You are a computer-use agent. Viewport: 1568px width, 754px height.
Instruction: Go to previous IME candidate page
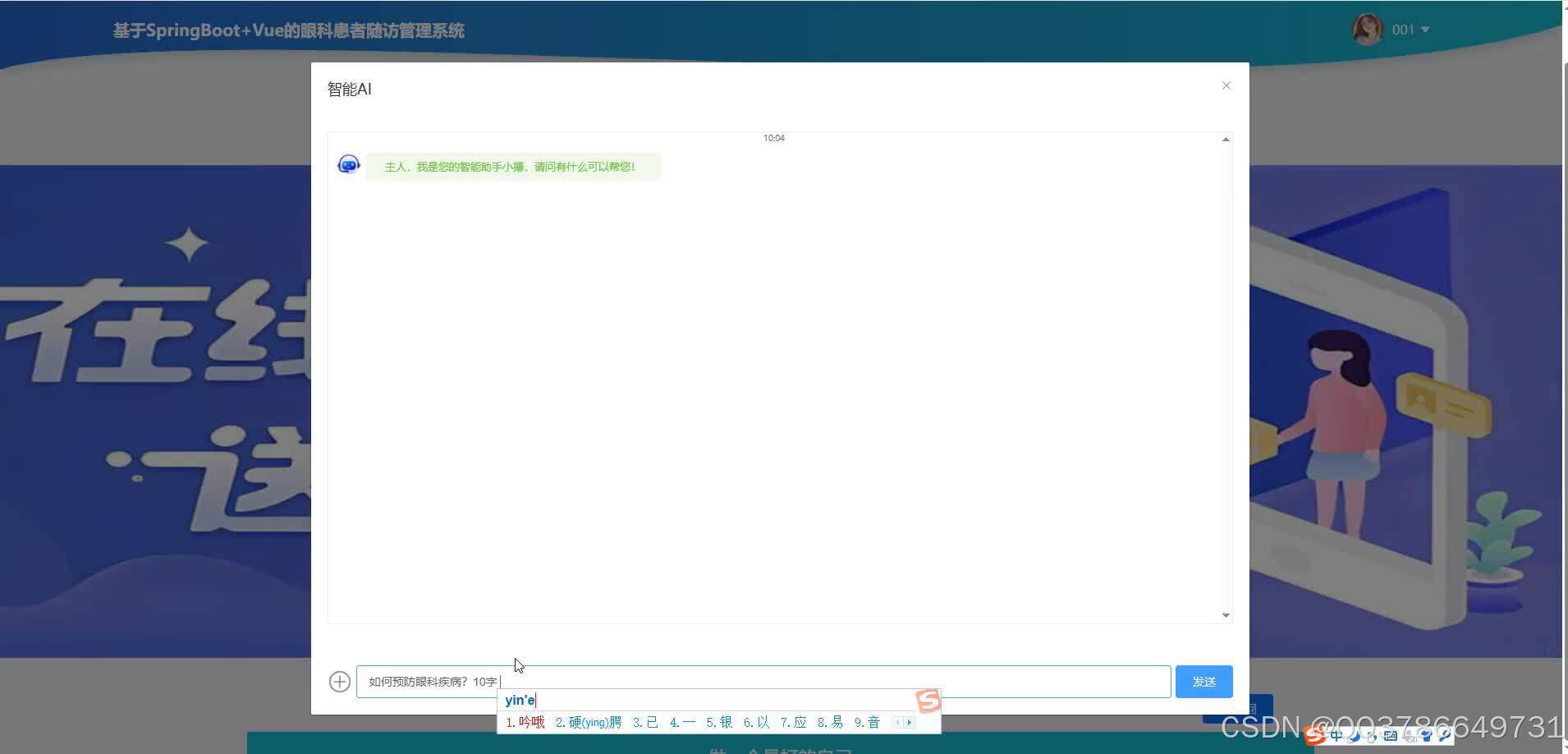pos(897,723)
